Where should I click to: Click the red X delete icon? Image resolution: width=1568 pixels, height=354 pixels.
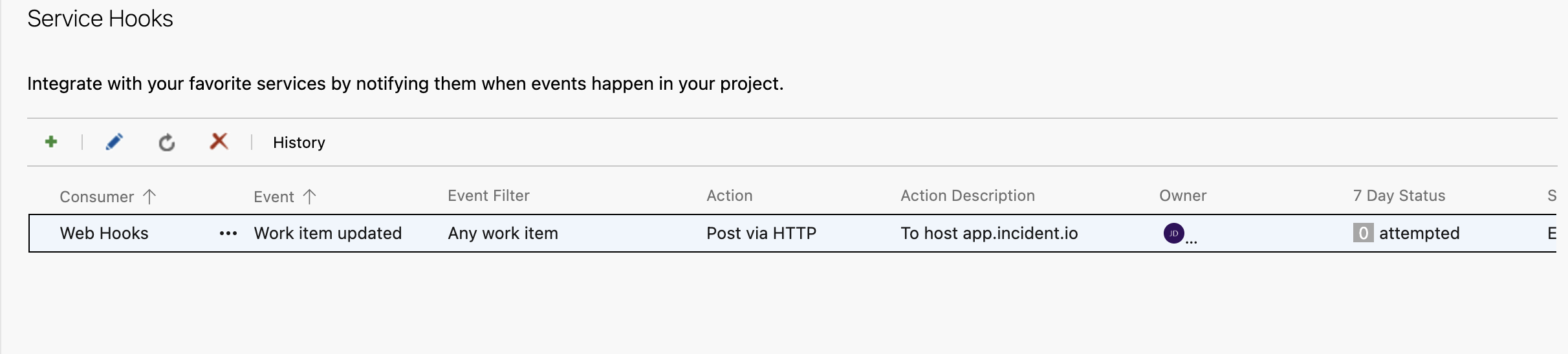(x=219, y=141)
